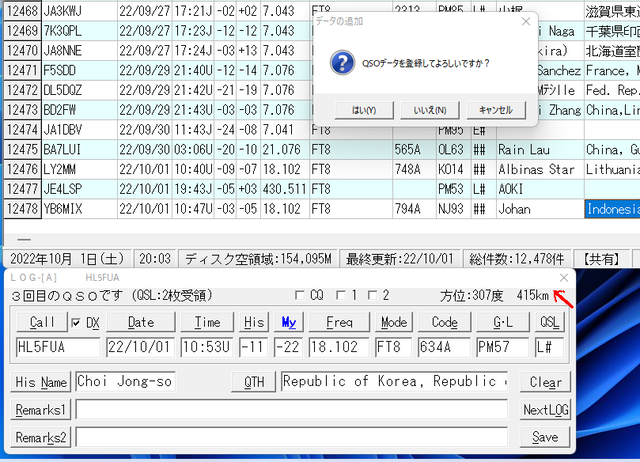Select log row number 12477

pos(22,189)
